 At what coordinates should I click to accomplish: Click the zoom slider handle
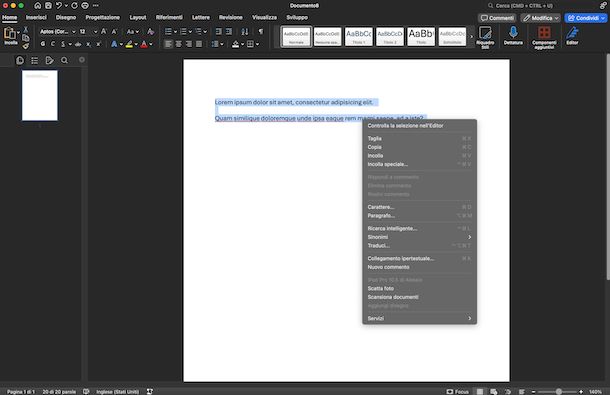tap(559, 391)
